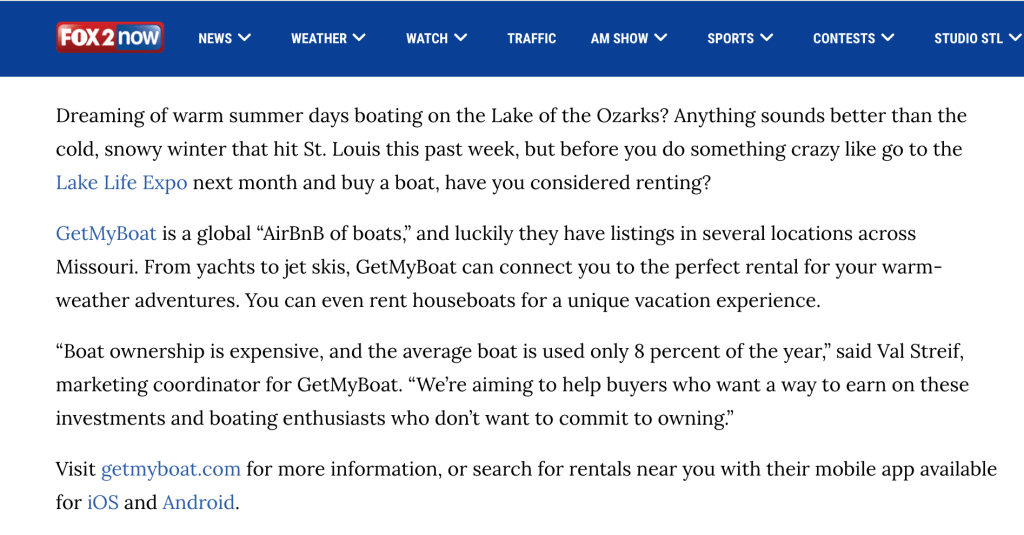Expand the News dropdown chevron
Viewport: 1024px width, 535px height.
[245, 38]
